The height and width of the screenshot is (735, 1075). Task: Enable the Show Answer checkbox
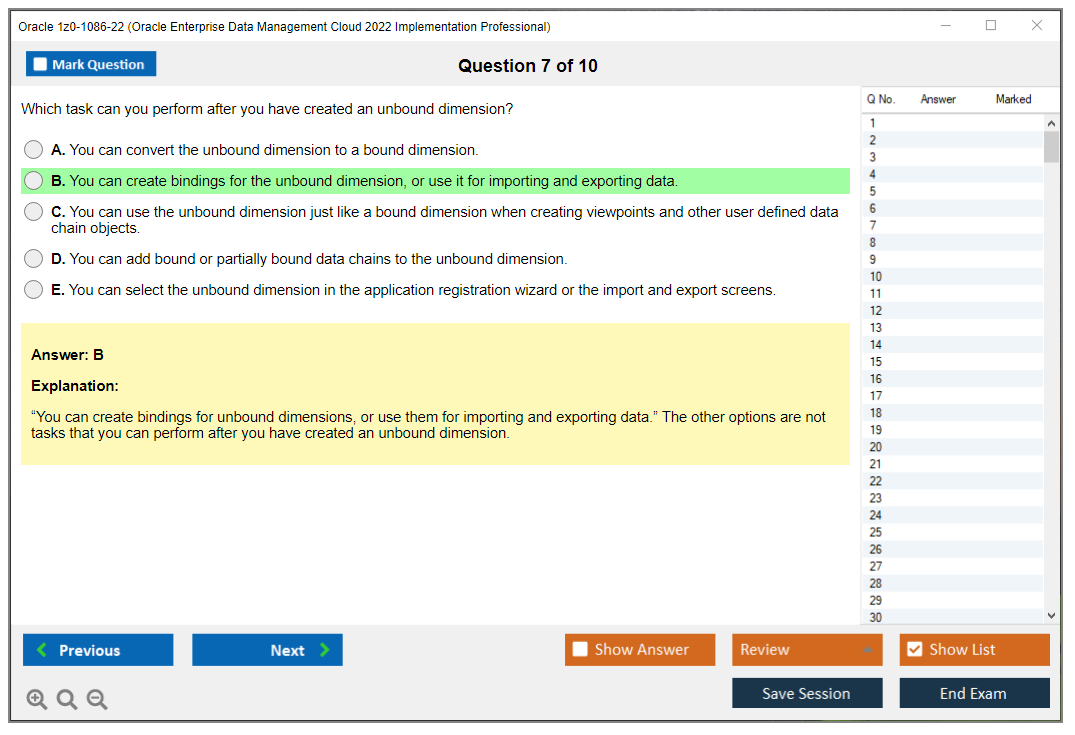tap(580, 649)
